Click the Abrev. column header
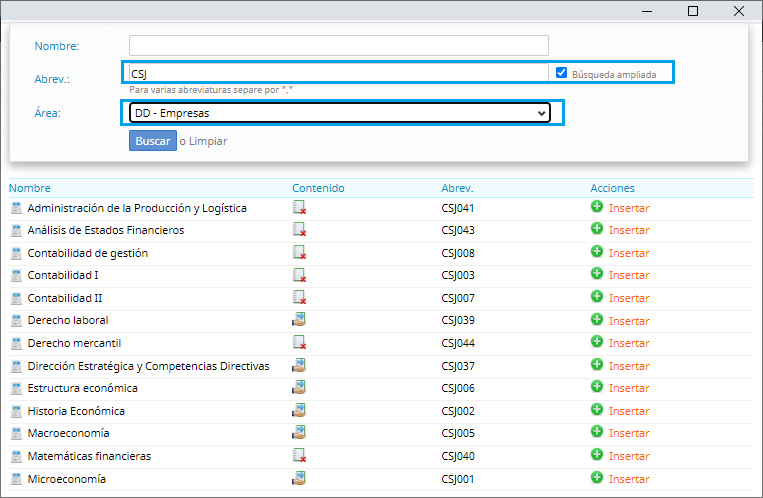Image resolution: width=763 pixels, height=498 pixels. coord(457,188)
